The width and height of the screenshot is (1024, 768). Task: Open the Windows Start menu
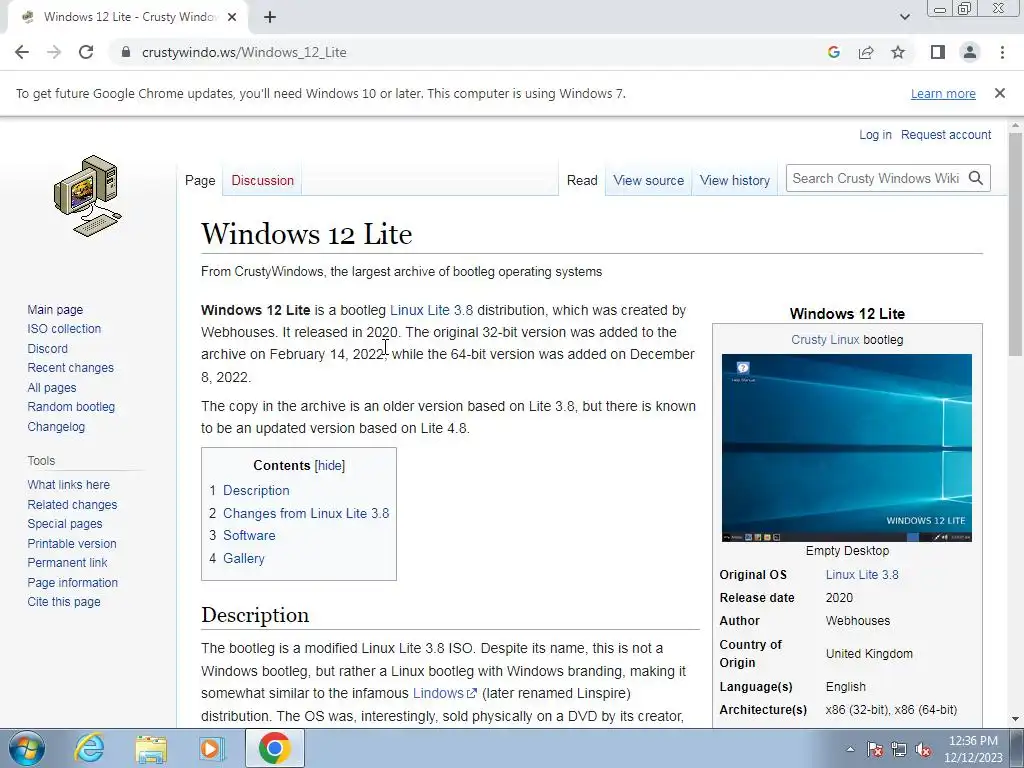point(27,748)
